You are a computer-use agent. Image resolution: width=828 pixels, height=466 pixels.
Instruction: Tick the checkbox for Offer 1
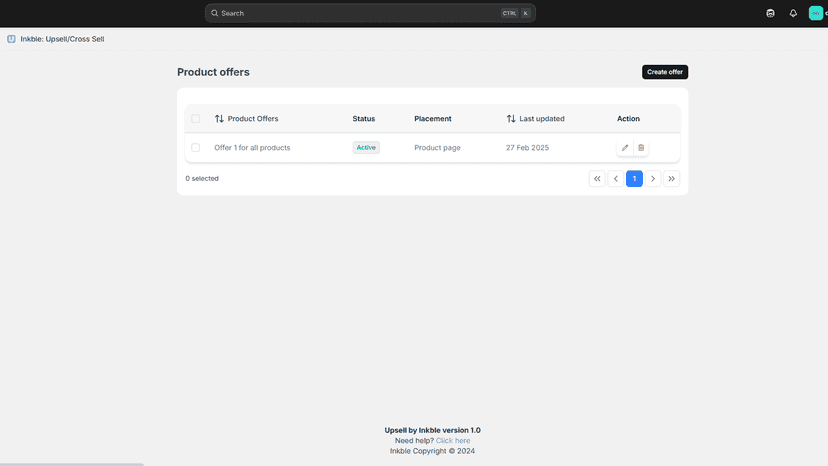pos(195,148)
